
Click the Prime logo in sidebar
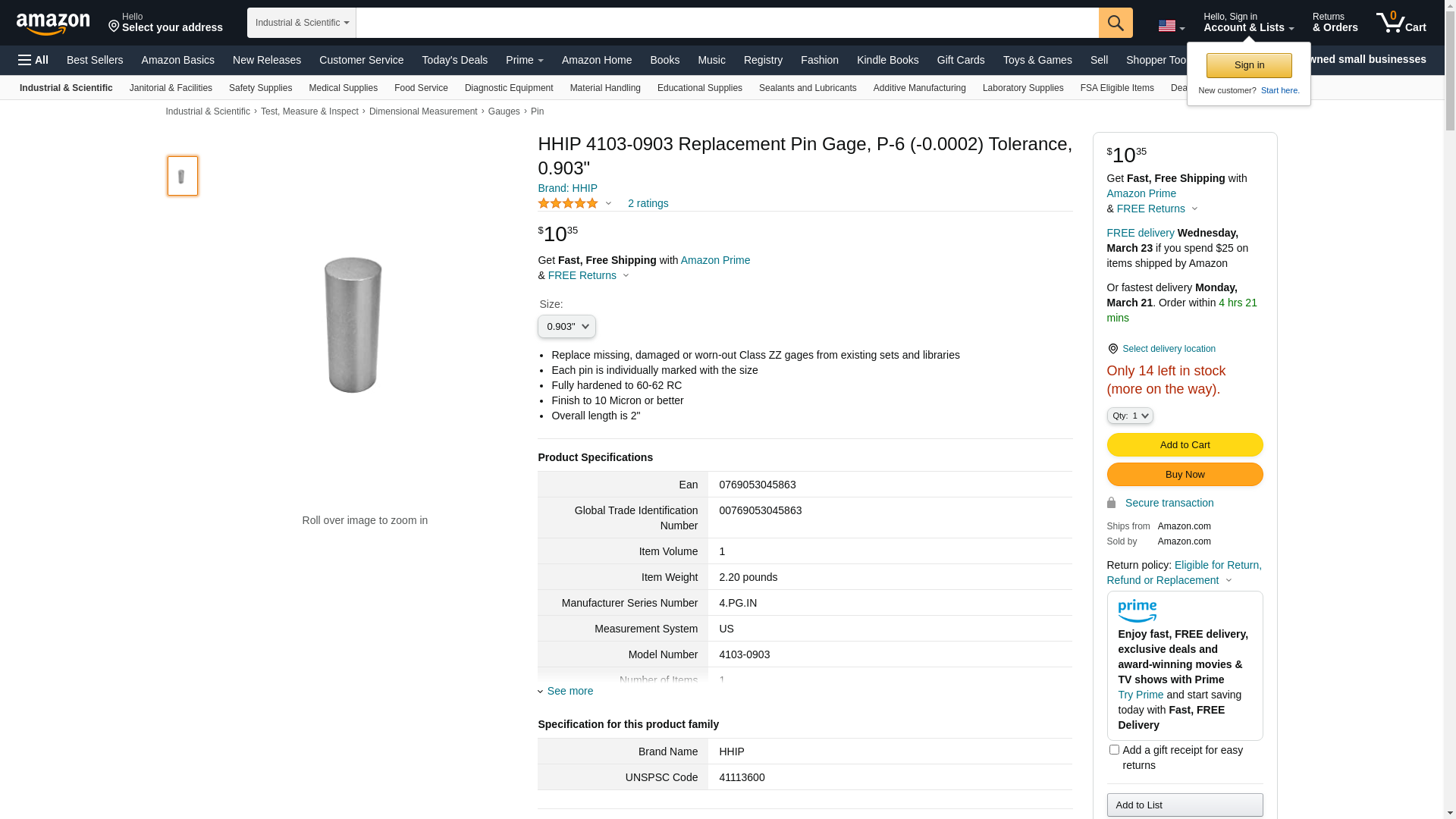(1137, 611)
